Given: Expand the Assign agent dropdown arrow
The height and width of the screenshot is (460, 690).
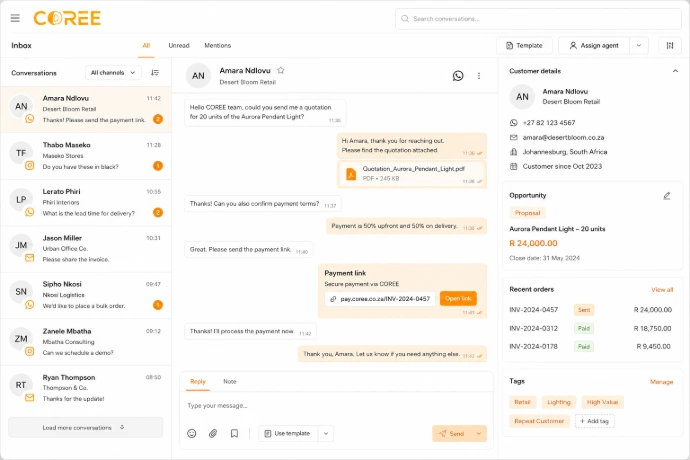Looking at the screenshot, I should pyautogui.click(x=639, y=45).
